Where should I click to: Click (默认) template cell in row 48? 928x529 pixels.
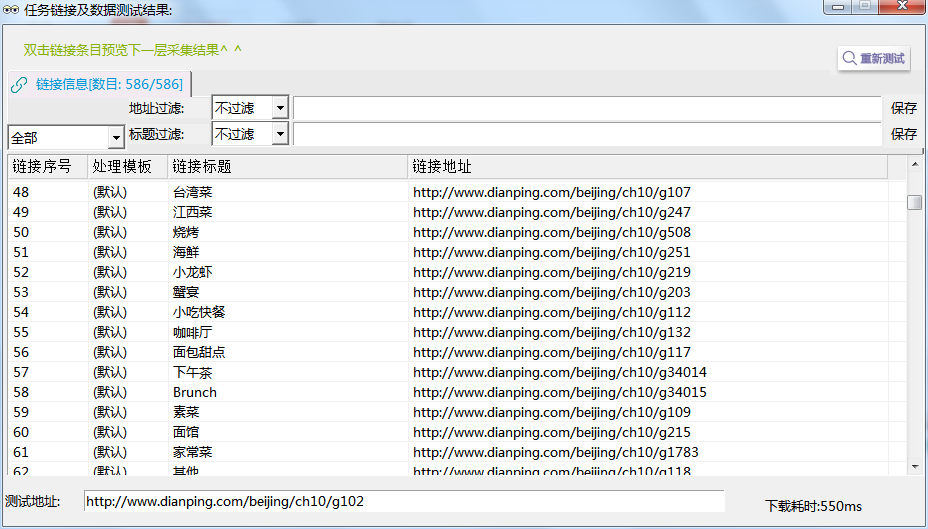(x=110, y=192)
